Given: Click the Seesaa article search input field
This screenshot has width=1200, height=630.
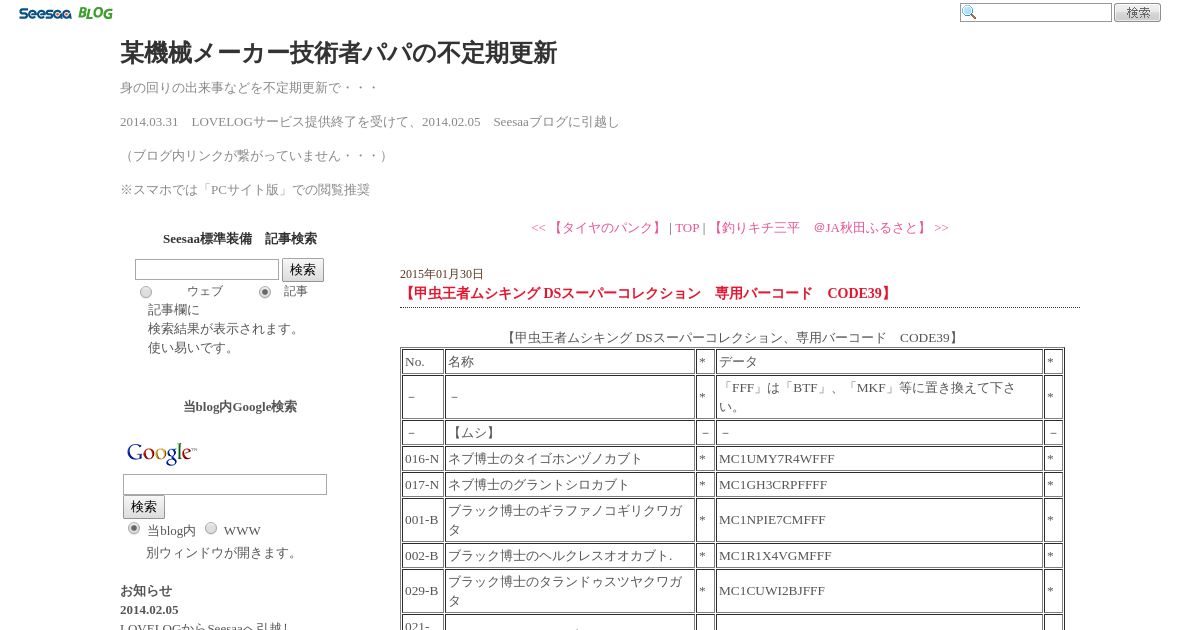Looking at the screenshot, I should tap(207, 270).
